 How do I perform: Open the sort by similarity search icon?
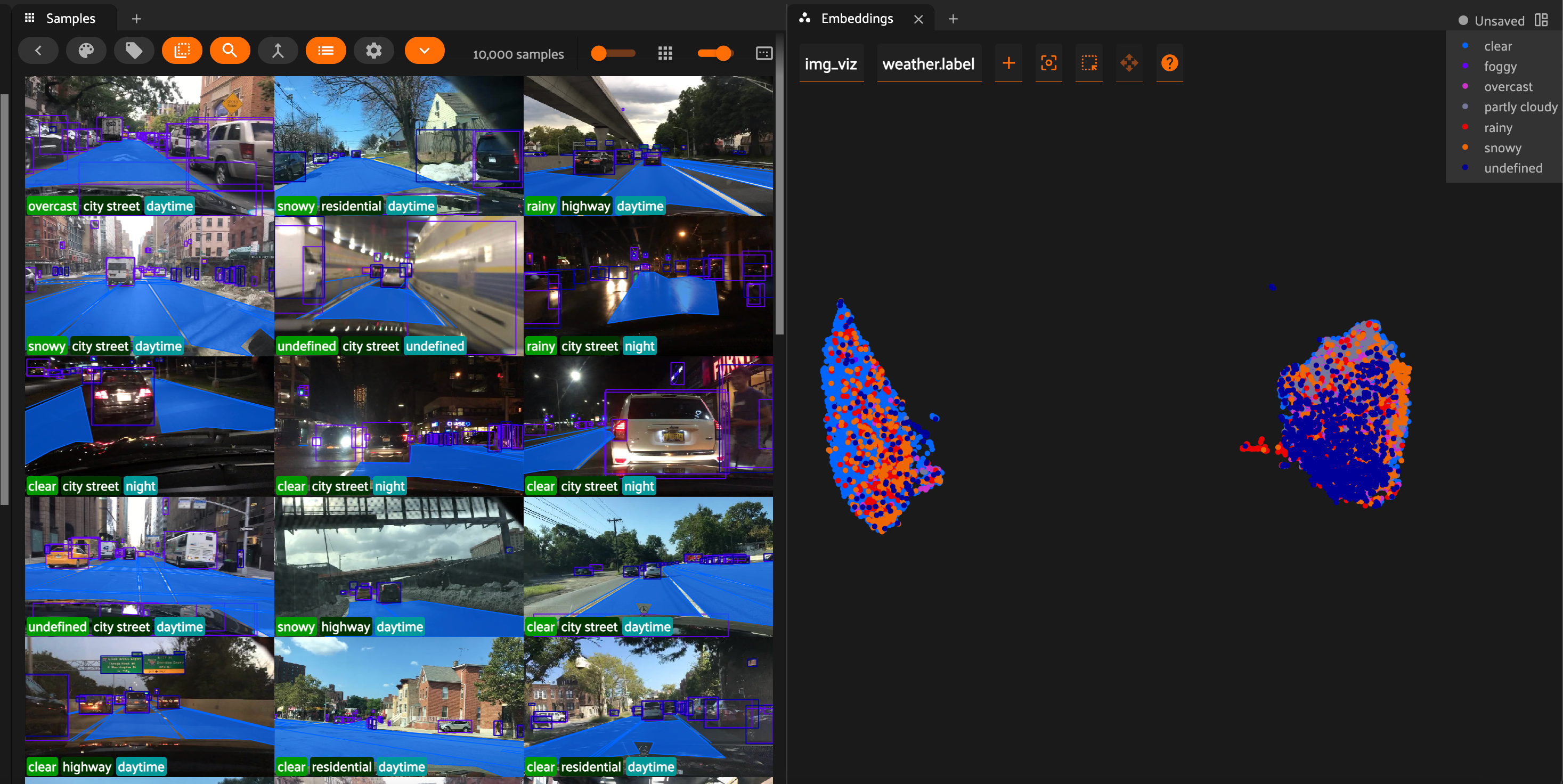[230, 51]
